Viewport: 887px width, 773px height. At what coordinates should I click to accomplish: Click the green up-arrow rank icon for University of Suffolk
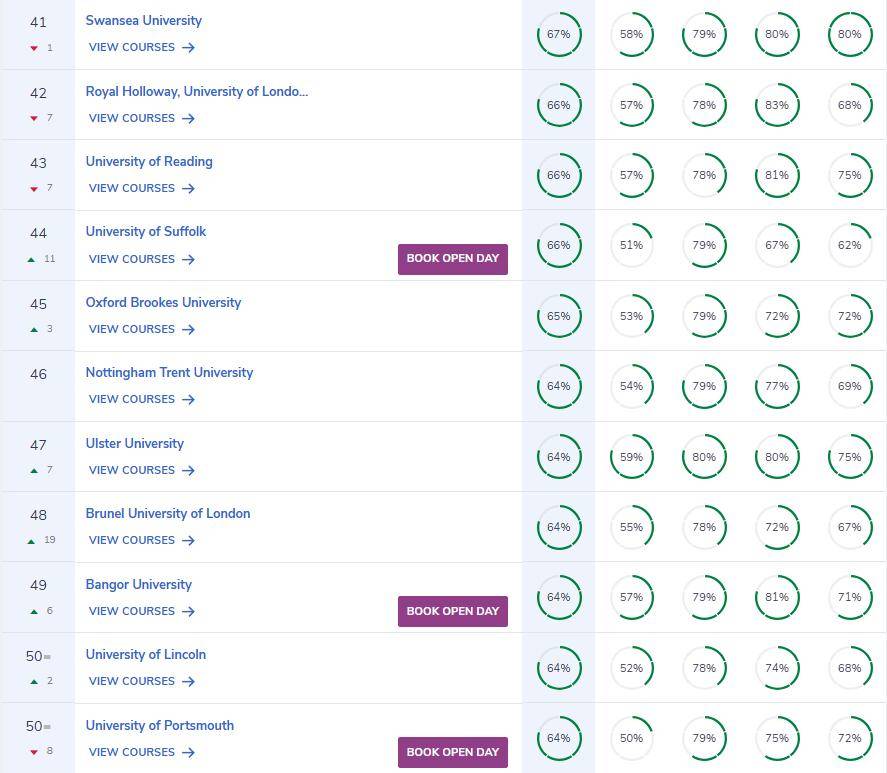[31, 259]
